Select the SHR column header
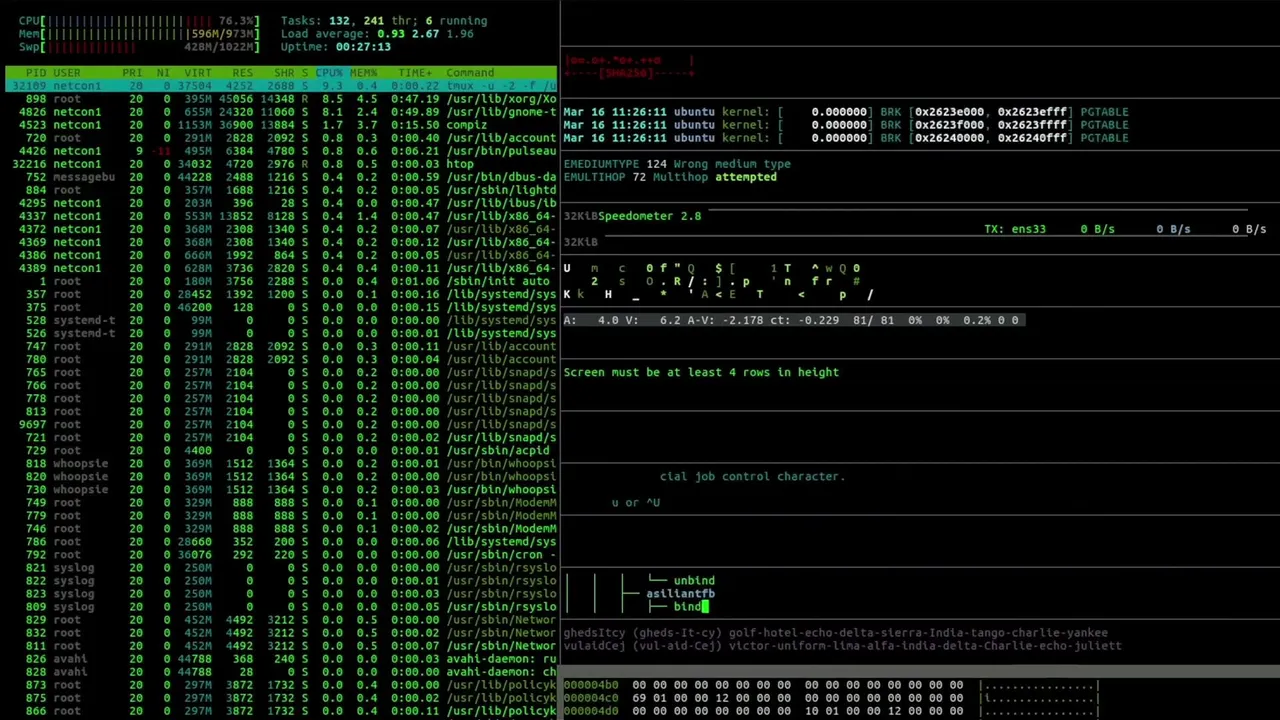Image resolution: width=1280 pixels, height=720 pixels. [284, 73]
